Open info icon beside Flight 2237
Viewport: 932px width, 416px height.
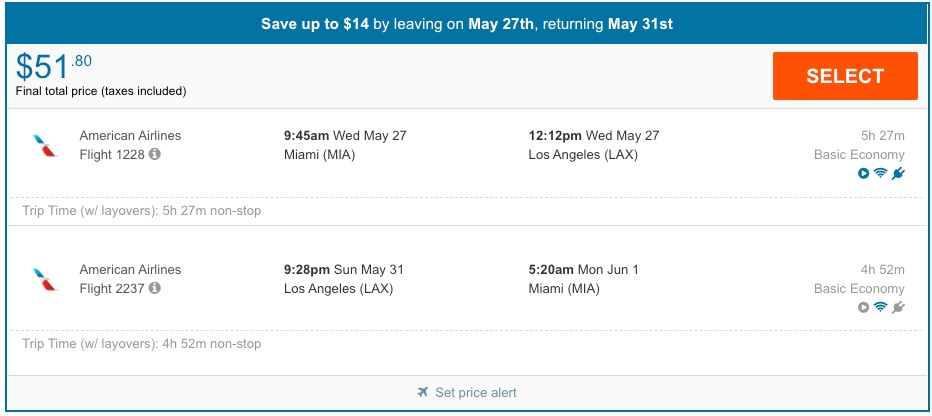(155, 289)
